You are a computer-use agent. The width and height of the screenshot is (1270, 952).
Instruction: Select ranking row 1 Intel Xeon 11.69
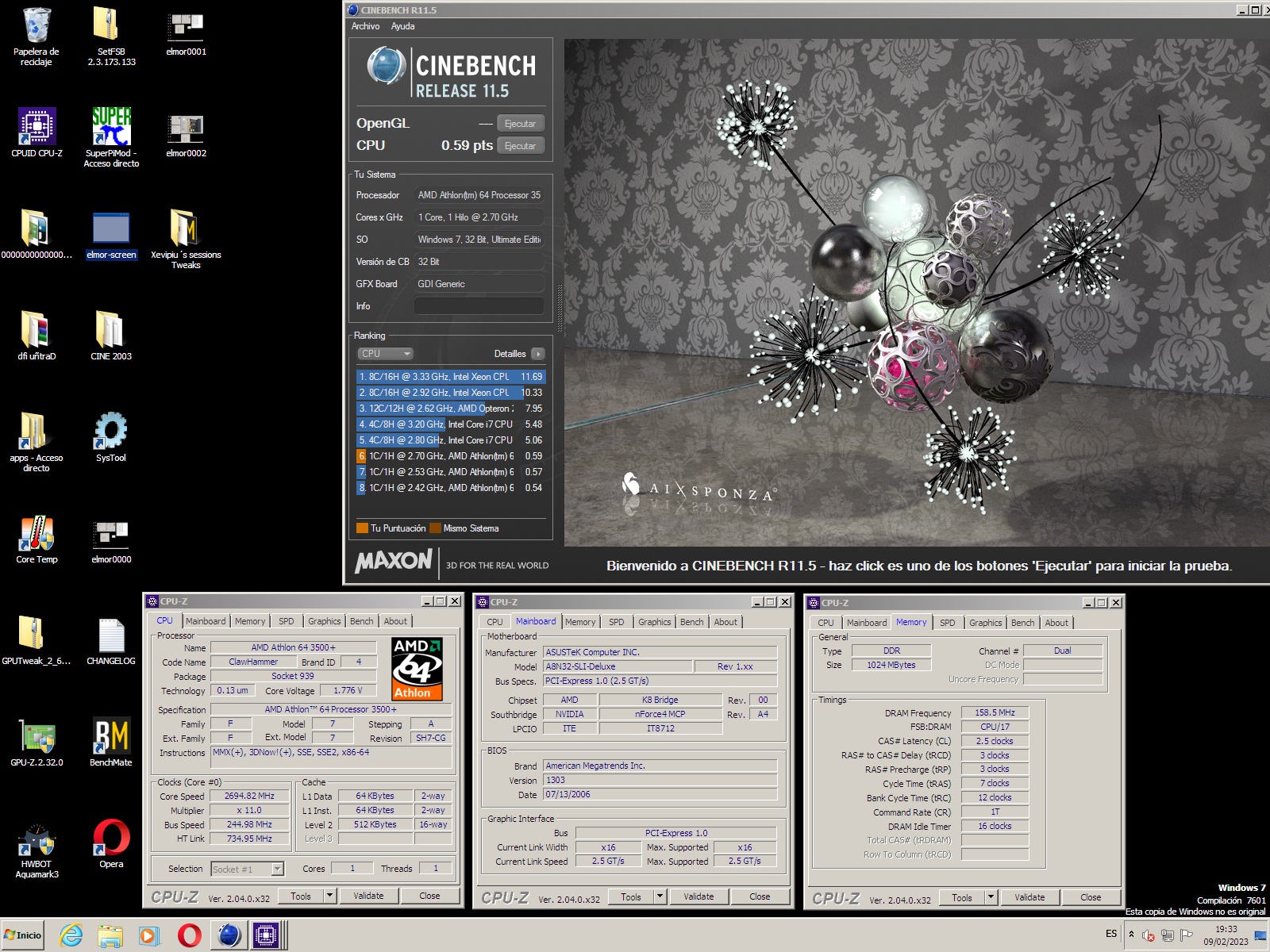tap(450, 377)
